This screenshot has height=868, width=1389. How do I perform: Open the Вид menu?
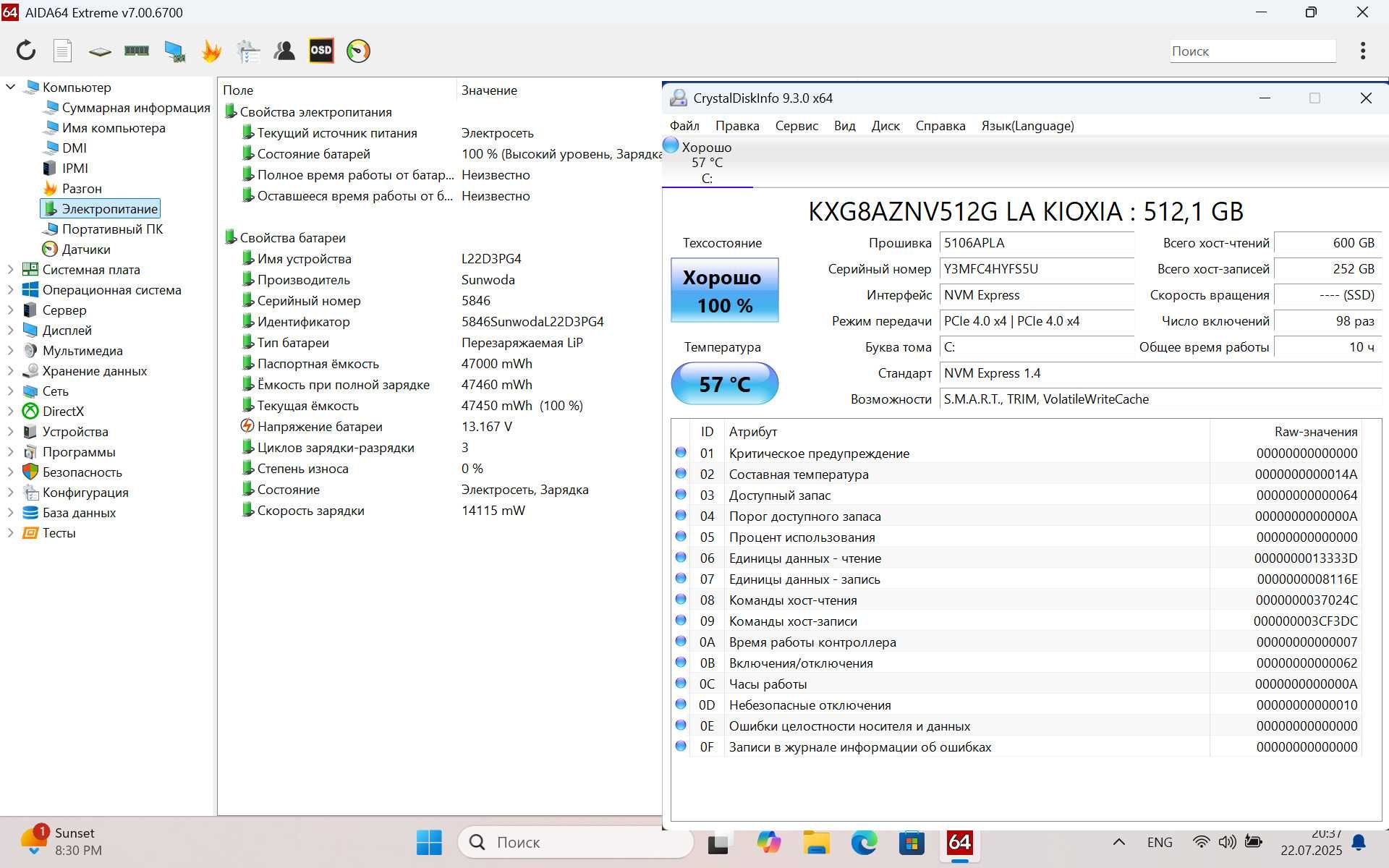click(x=844, y=126)
